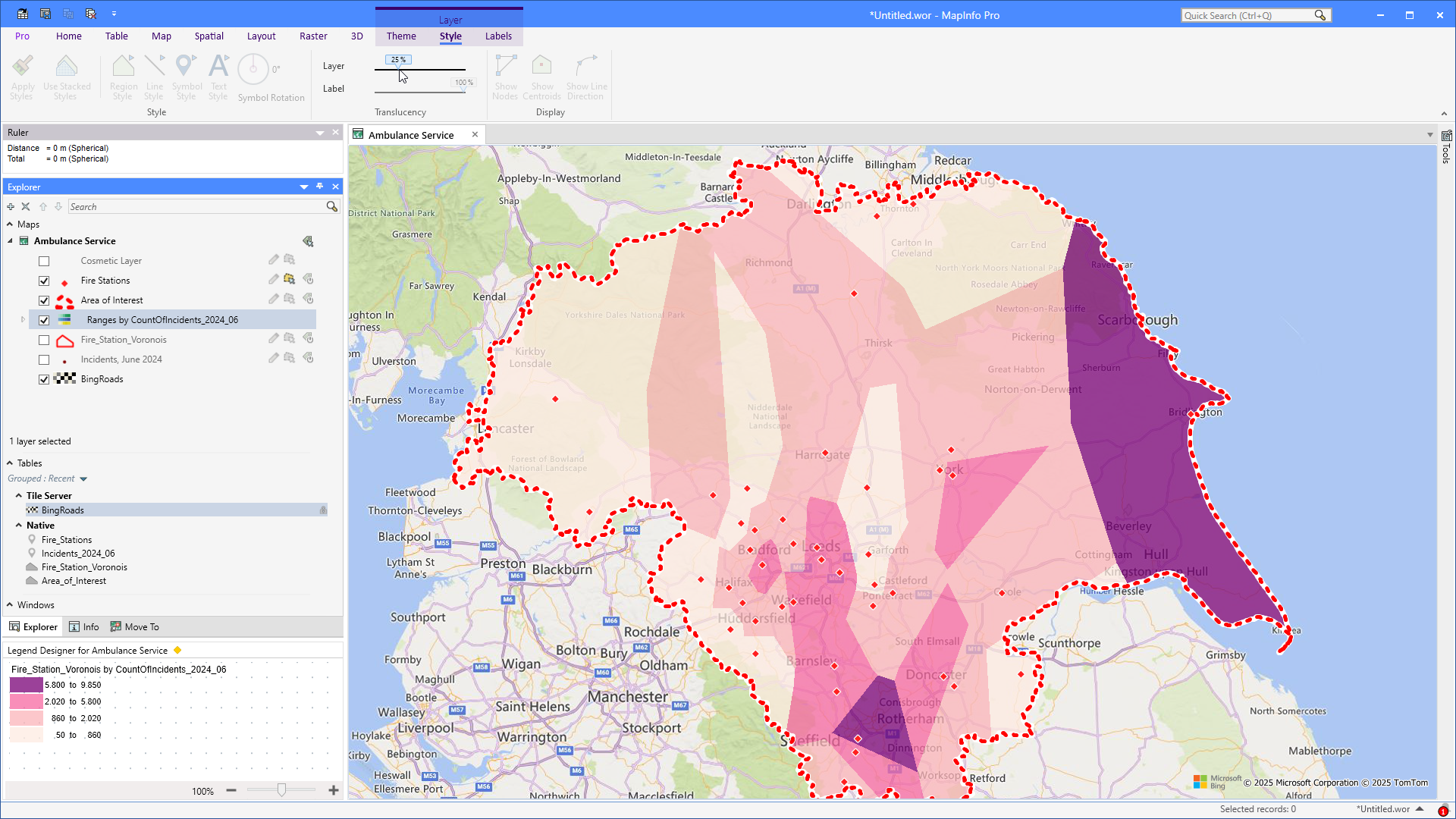Open the Spatial ribbon tab
Viewport: 1456px width, 819px height.
(209, 36)
